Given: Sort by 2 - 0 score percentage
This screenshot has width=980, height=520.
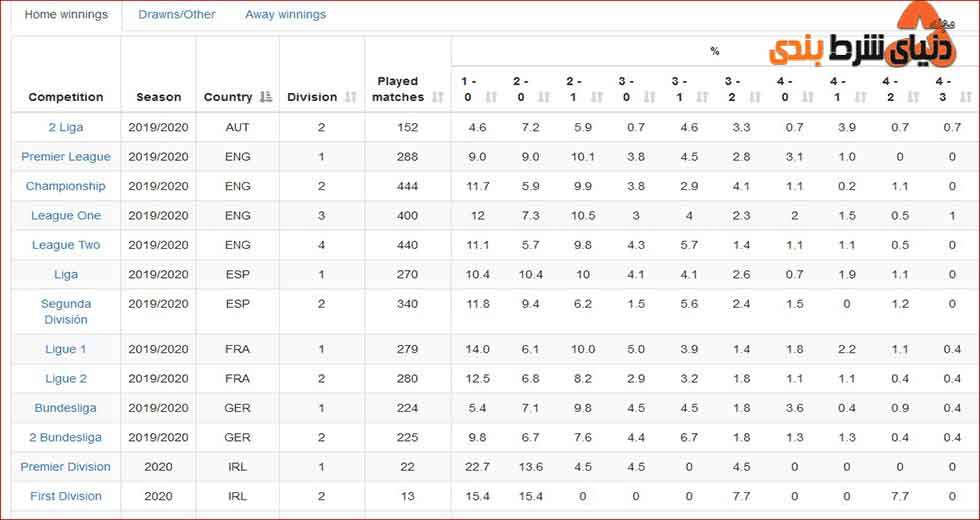Looking at the screenshot, I should pos(544,97).
